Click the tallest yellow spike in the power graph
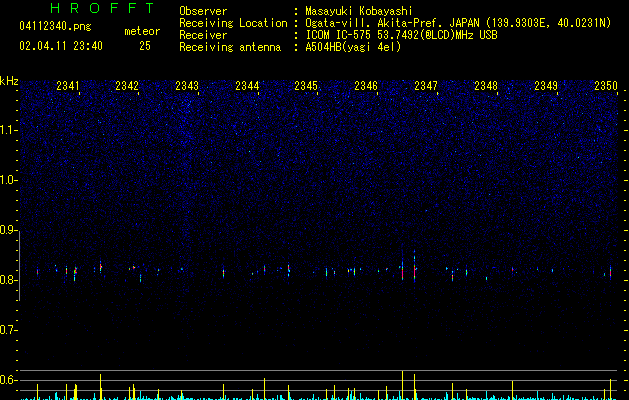The height and width of the screenshot is (400, 629). [x=402, y=385]
